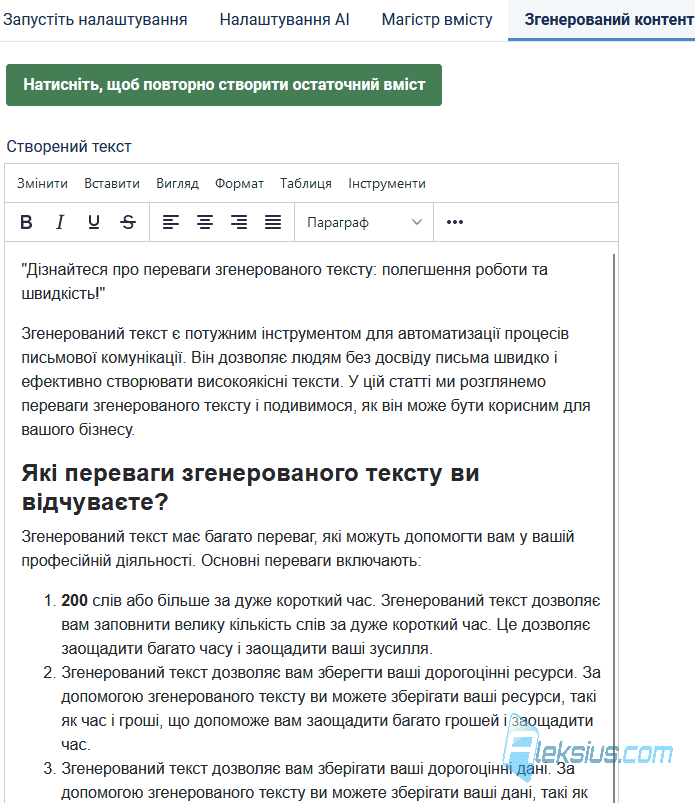Align text left

(x=171, y=222)
